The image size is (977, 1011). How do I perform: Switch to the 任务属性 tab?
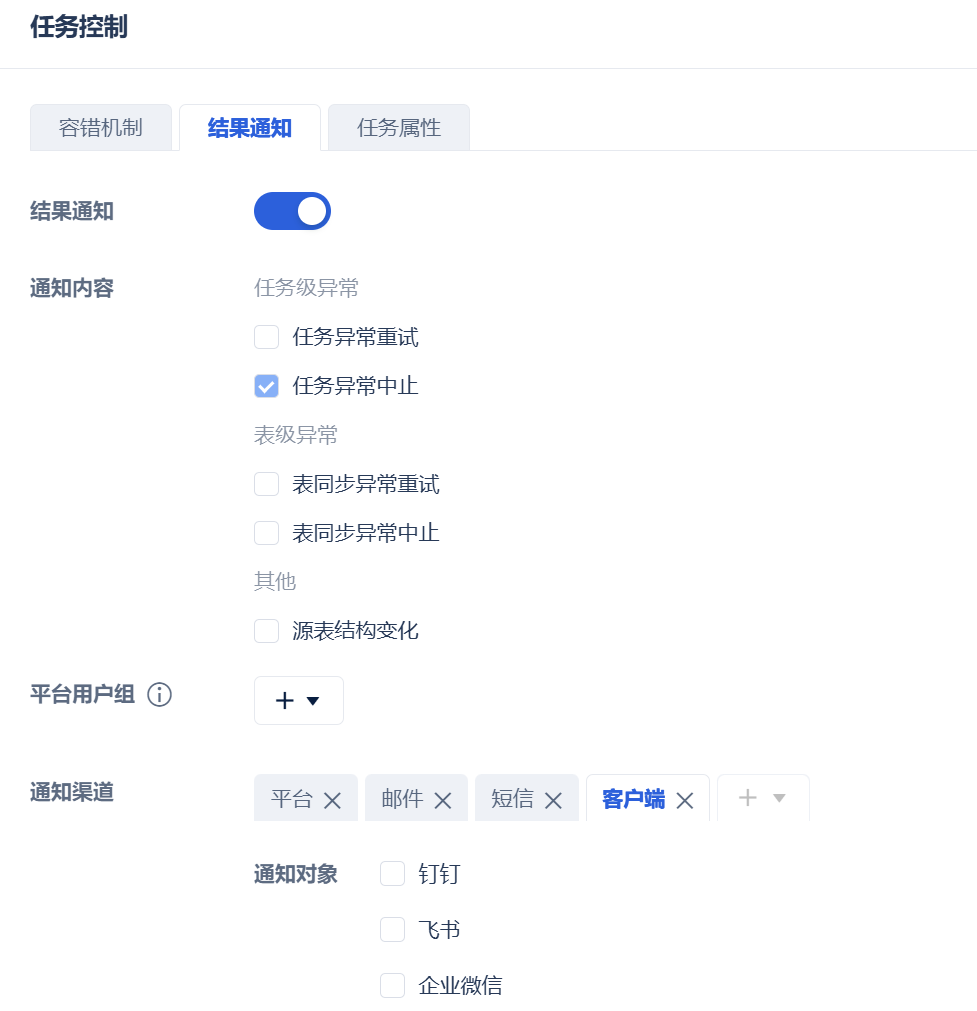[398, 127]
